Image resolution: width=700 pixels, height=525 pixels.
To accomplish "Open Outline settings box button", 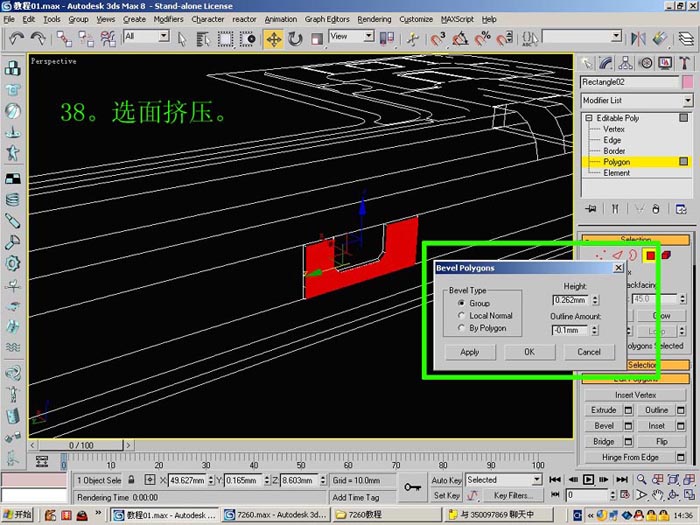I will 681,410.
